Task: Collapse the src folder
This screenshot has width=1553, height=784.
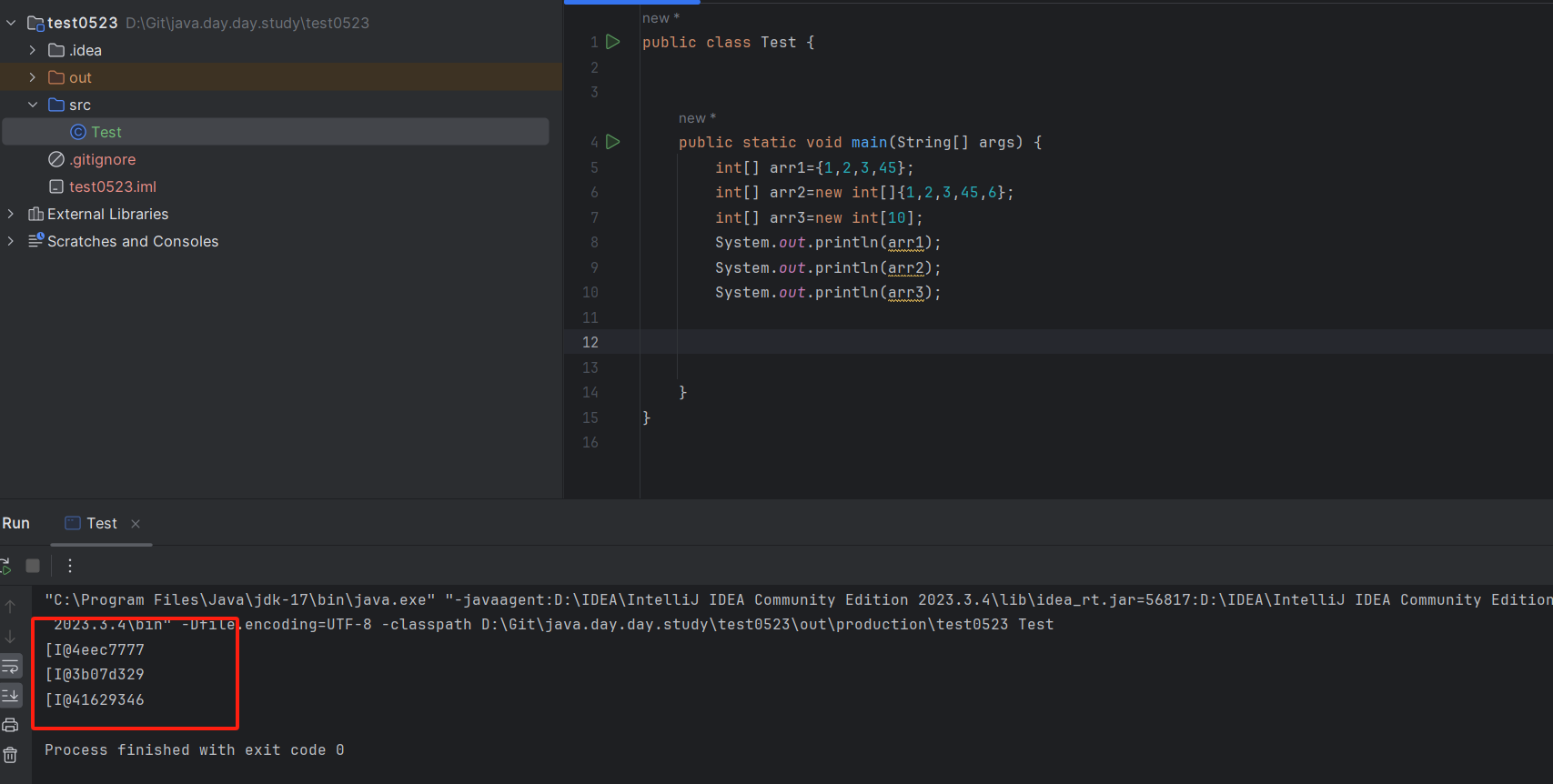Action: tap(33, 105)
